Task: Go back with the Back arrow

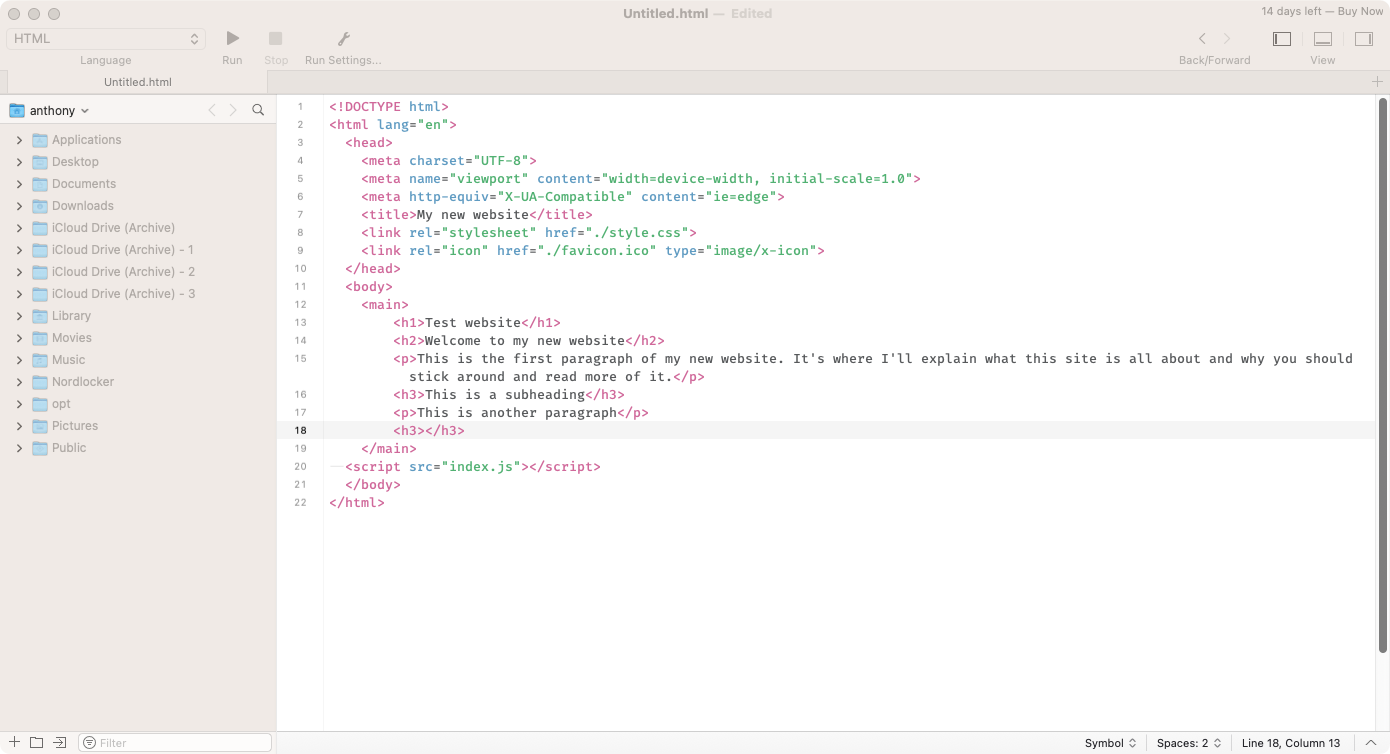Action: [x=1202, y=39]
